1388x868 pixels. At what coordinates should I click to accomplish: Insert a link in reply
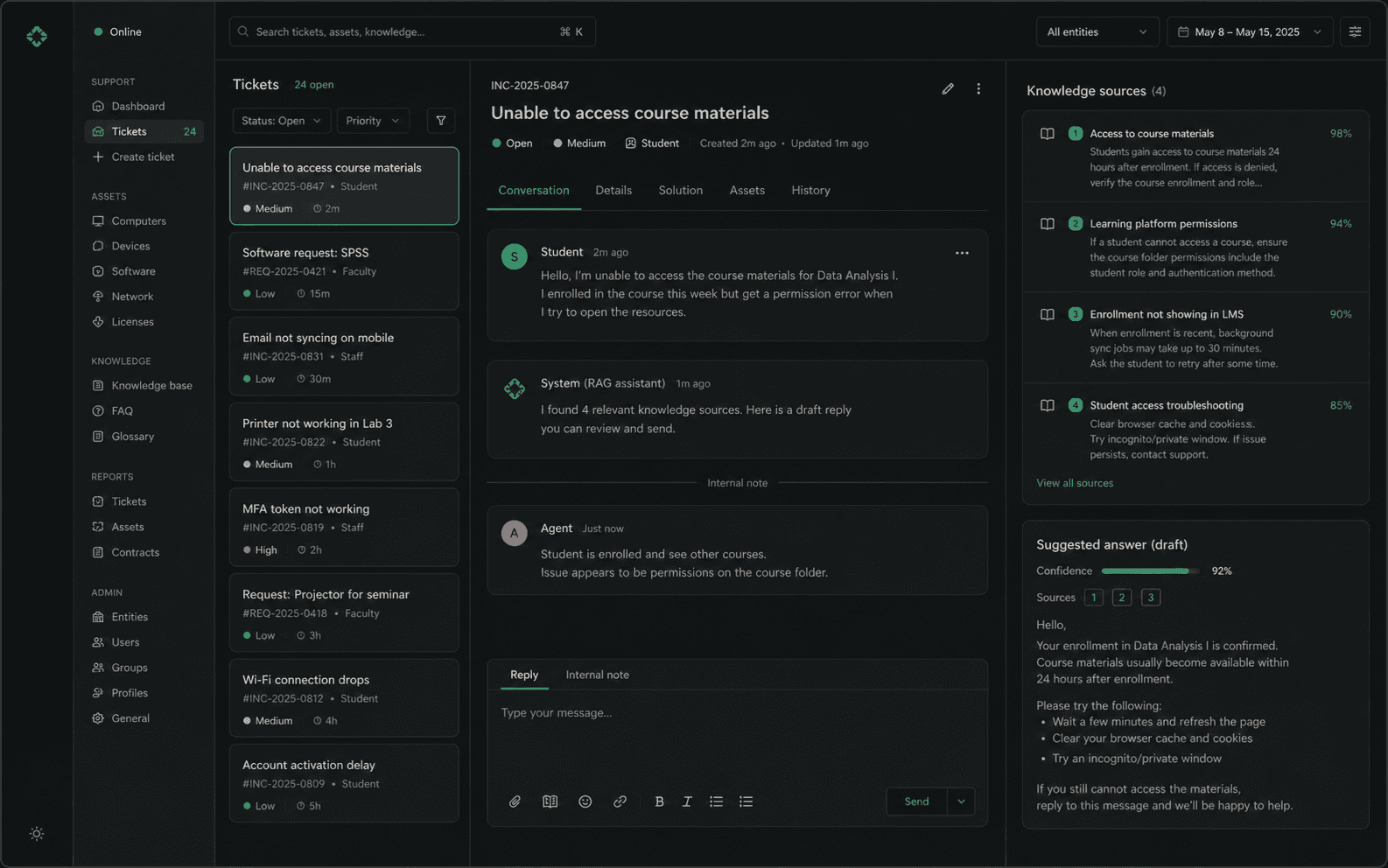coord(620,801)
